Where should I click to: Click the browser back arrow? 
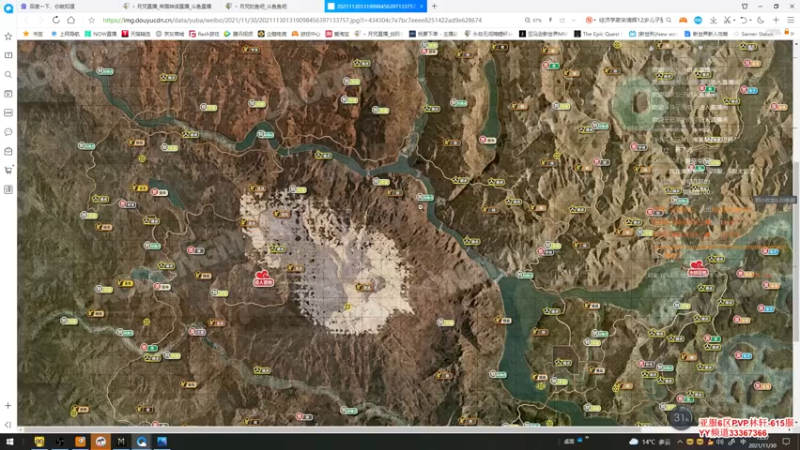pyautogui.click(x=26, y=20)
